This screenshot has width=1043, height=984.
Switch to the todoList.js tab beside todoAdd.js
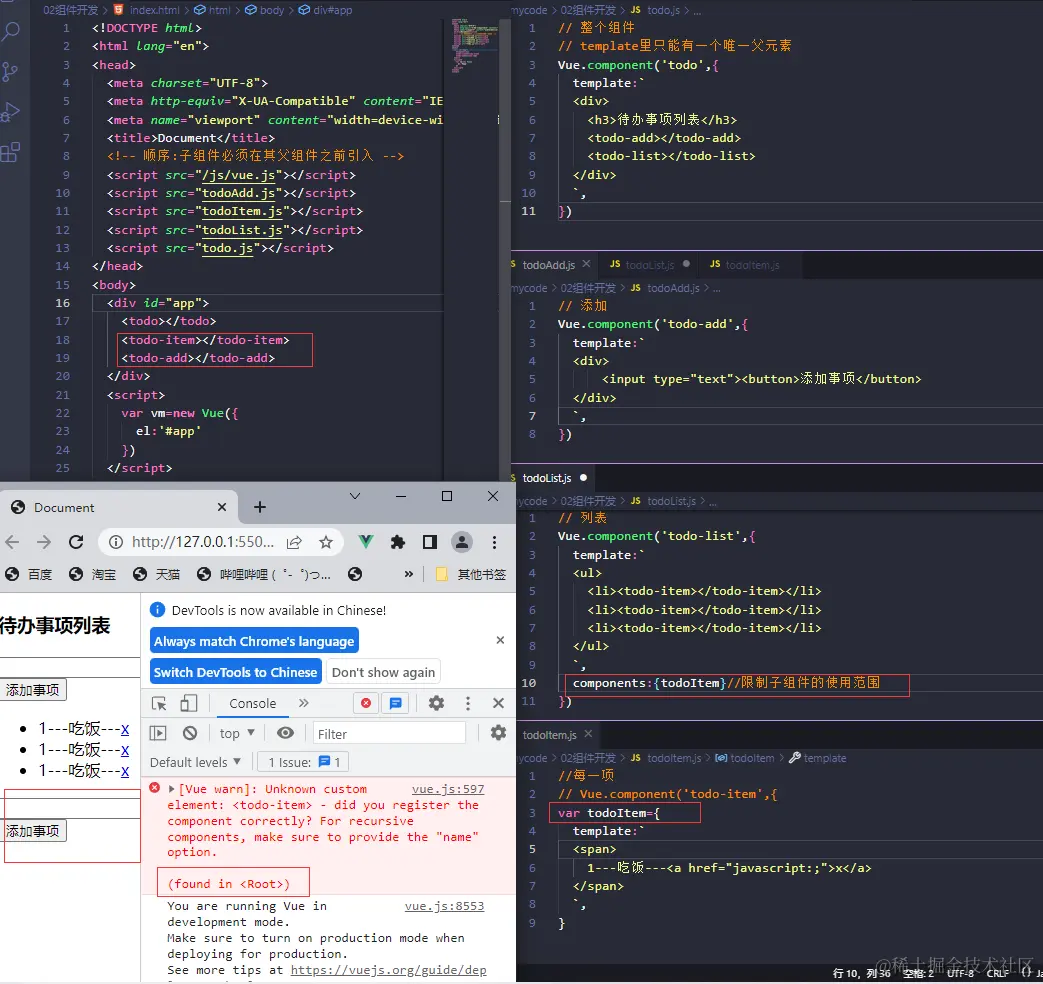pos(649,265)
